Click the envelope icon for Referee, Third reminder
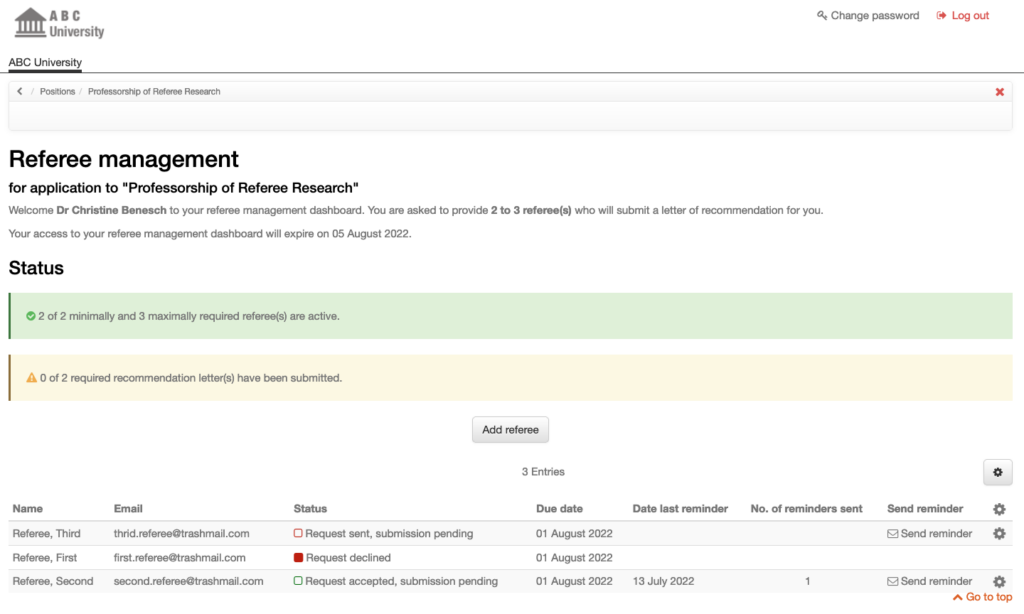Viewport: 1024px width, 614px height. (x=894, y=533)
